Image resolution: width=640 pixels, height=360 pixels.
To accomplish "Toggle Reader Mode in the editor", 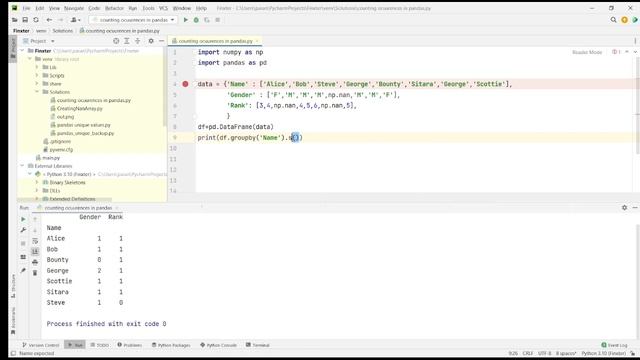I will 587,52.
